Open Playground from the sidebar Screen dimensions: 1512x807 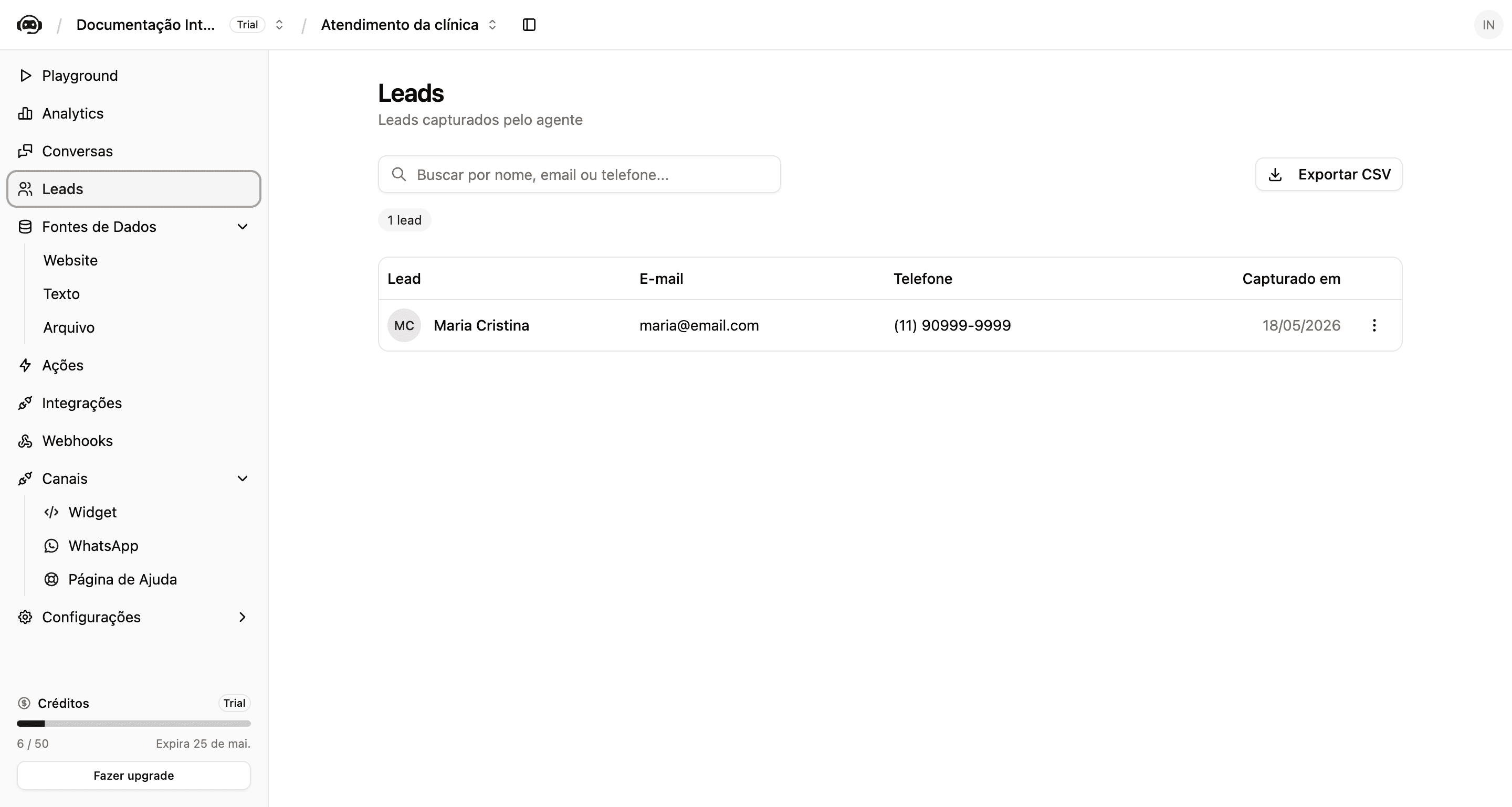134,76
